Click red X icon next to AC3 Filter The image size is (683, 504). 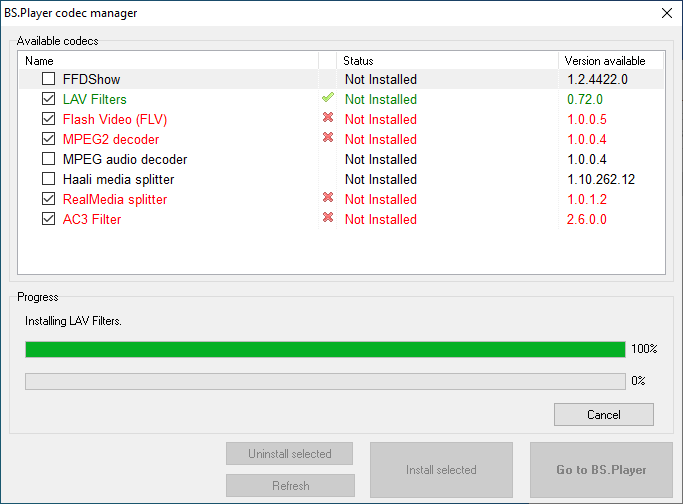pyautogui.click(x=328, y=217)
